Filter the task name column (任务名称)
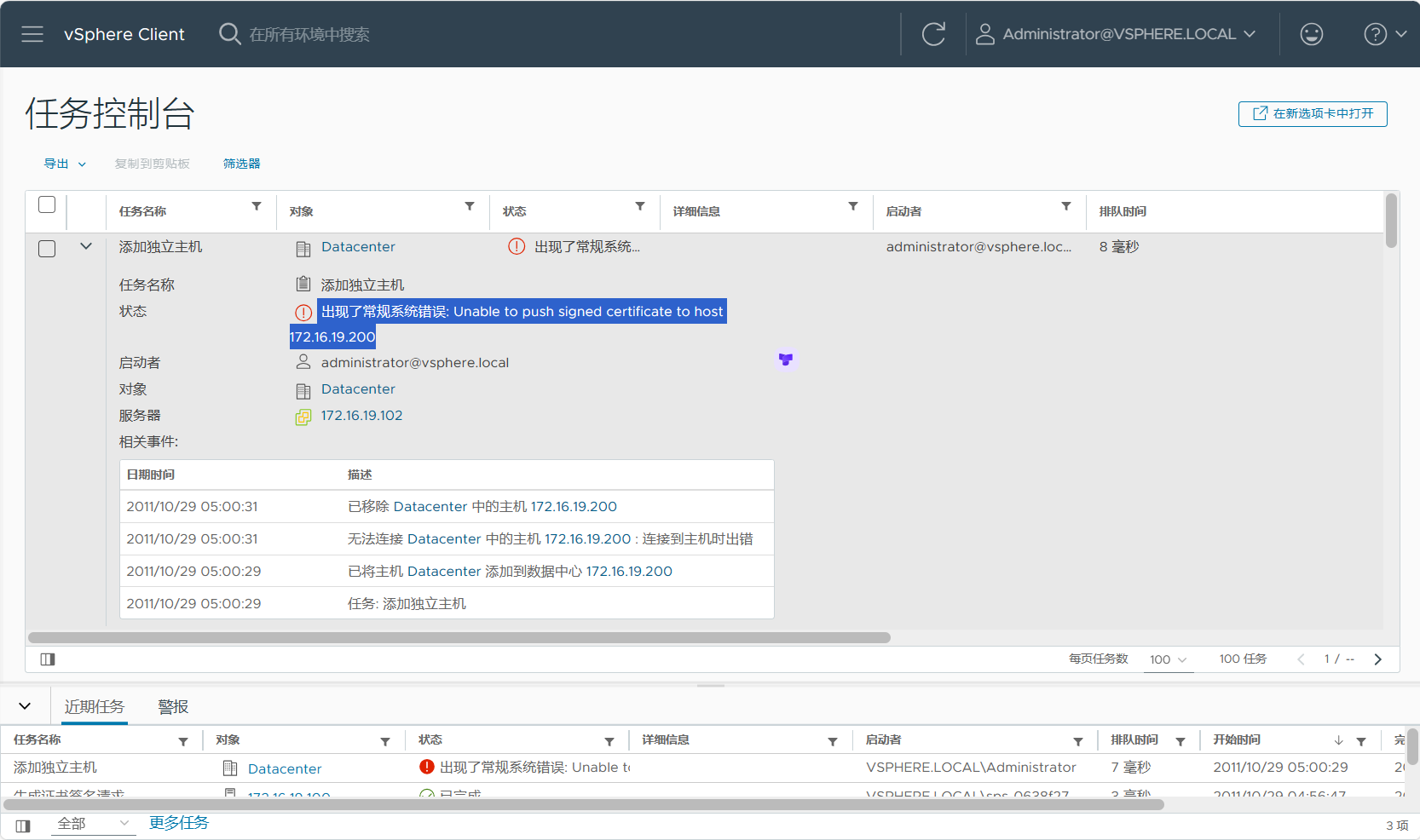Image resolution: width=1420 pixels, height=840 pixels. pos(257,207)
